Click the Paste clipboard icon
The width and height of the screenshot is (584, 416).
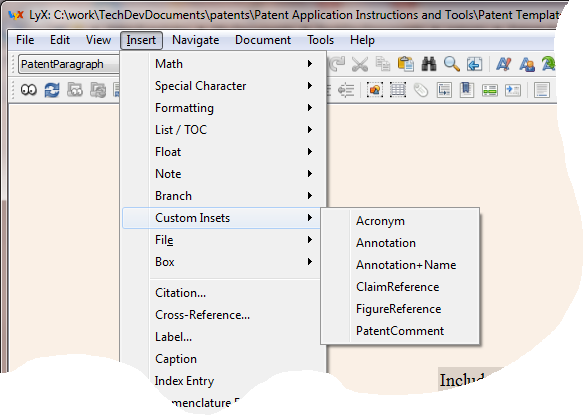click(x=406, y=64)
